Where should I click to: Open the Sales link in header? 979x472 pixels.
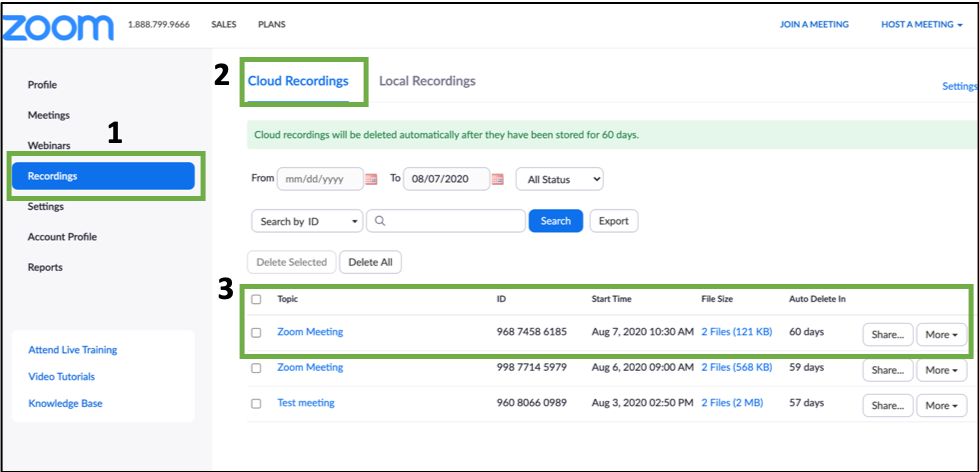pos(224,24)
